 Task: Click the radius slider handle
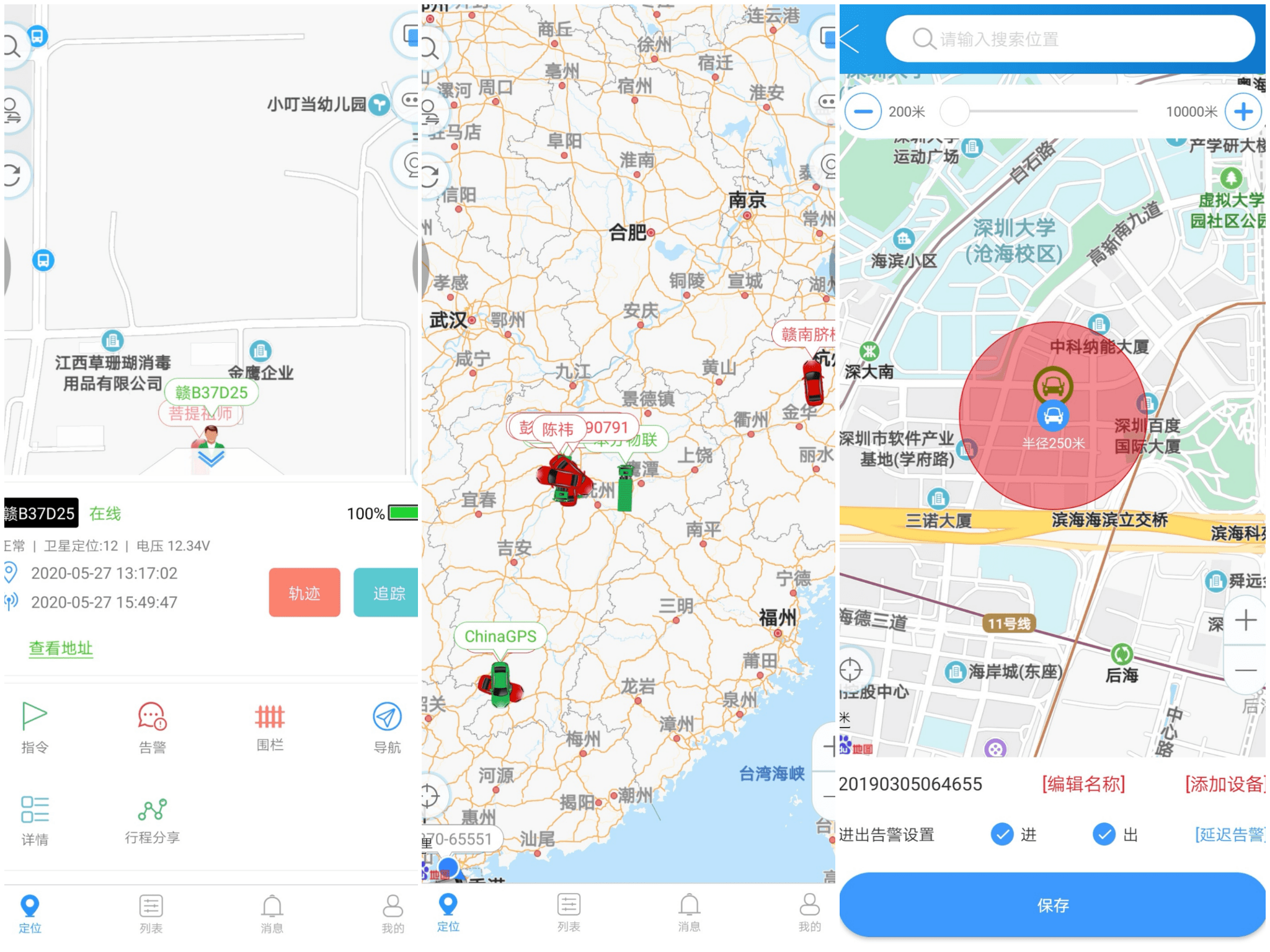click(x=954, y=112)
